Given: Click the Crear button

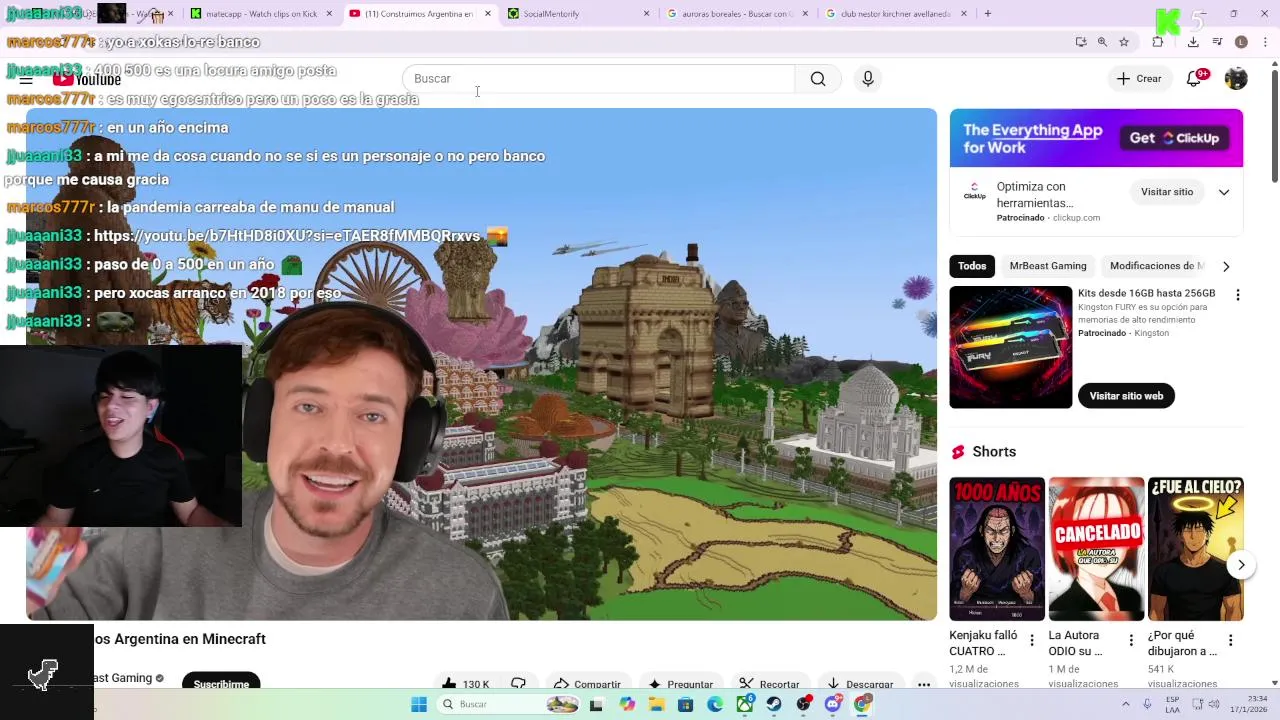Looking at the screenshot, I should [1139, 79].
